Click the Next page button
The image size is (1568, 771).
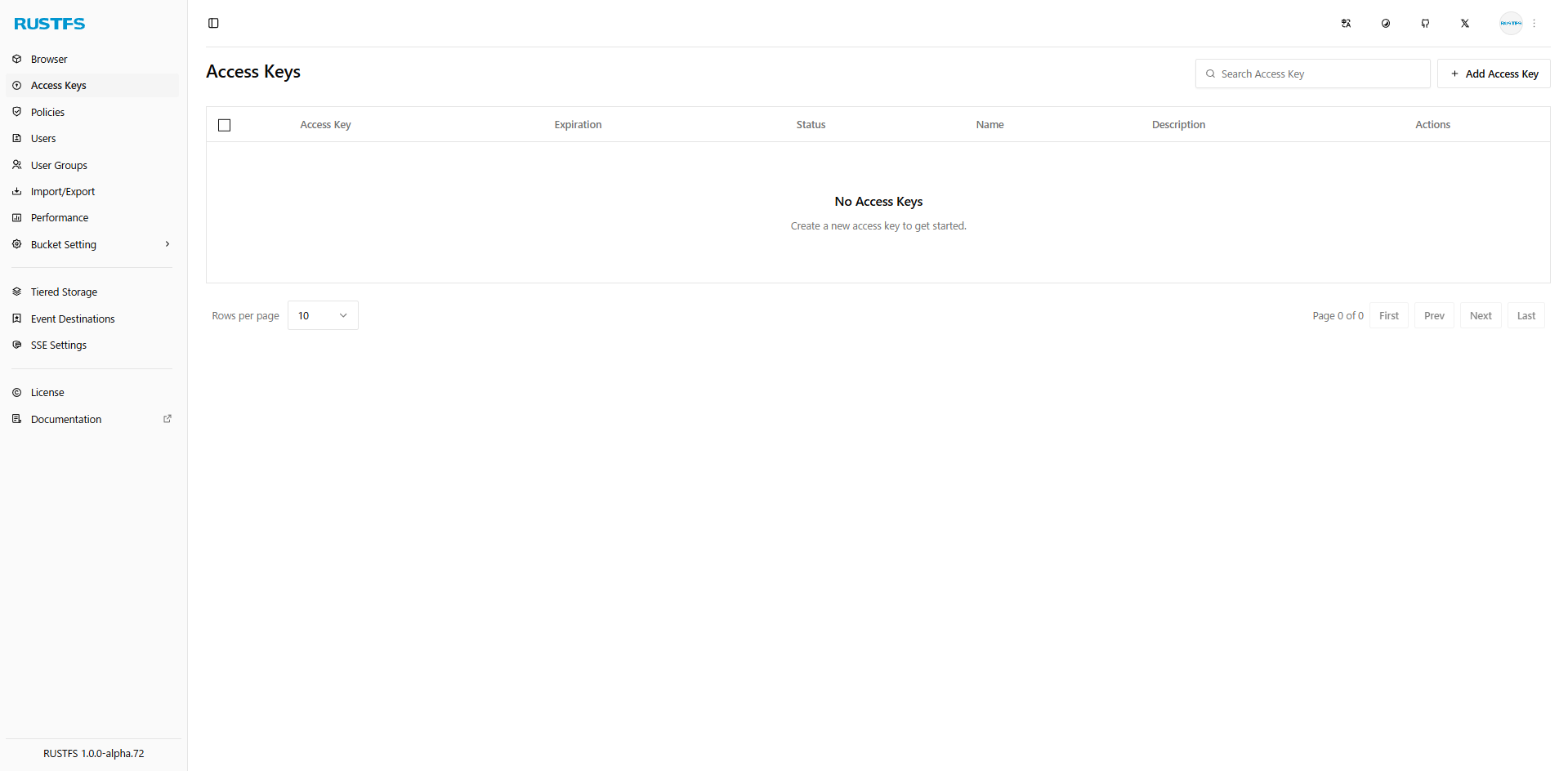coord(1481,315)
